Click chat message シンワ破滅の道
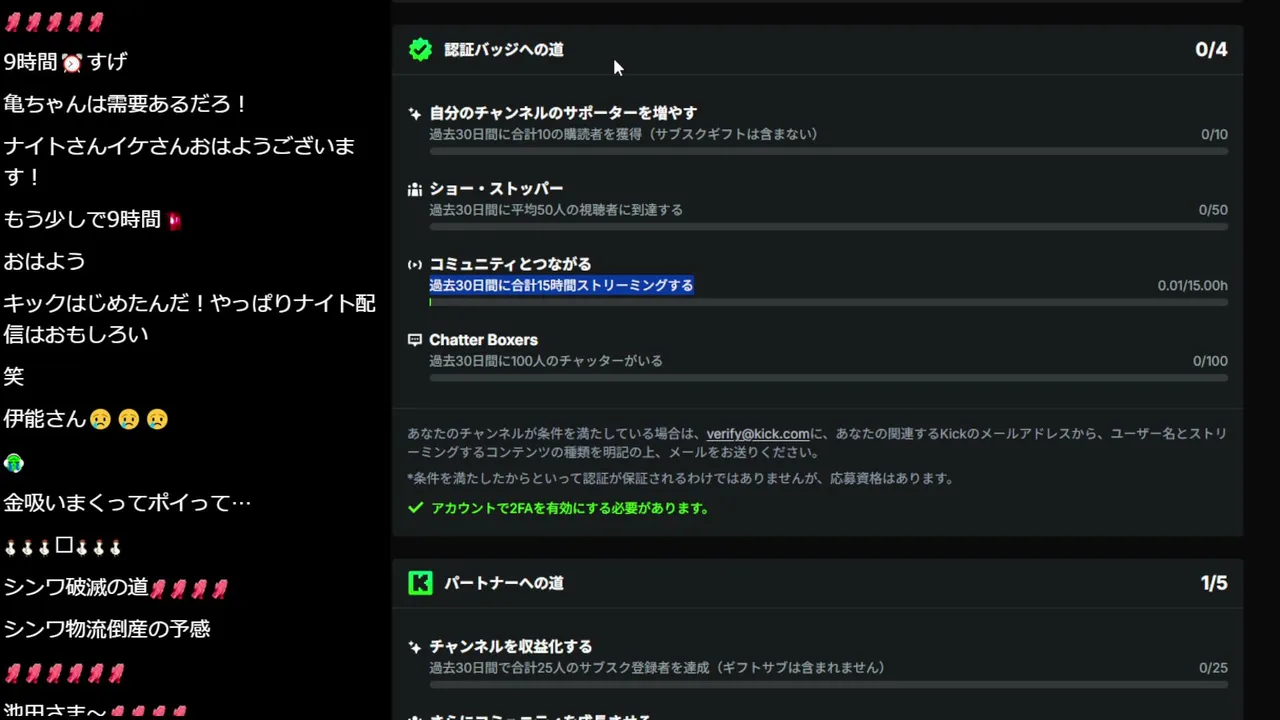The width and height of the screenshot is (1280, 720). [116, 588]
